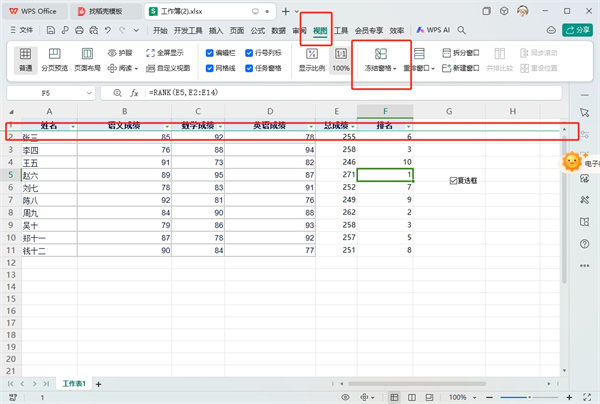Switch to the 找稻壳模板 document tab
The image size is (600, 404).
click(x=105, y=11)
